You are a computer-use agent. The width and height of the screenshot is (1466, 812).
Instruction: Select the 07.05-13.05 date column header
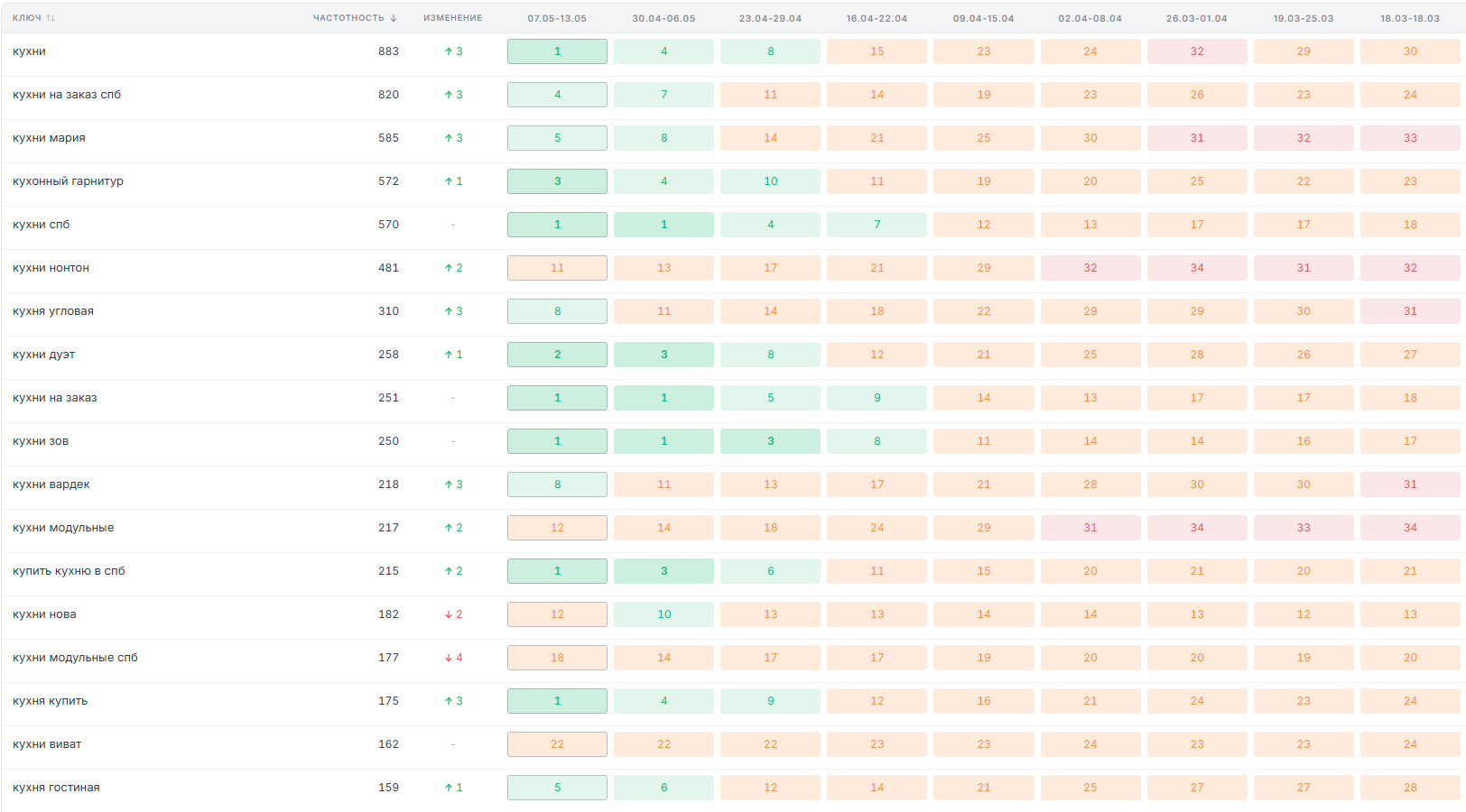point(557,18)
